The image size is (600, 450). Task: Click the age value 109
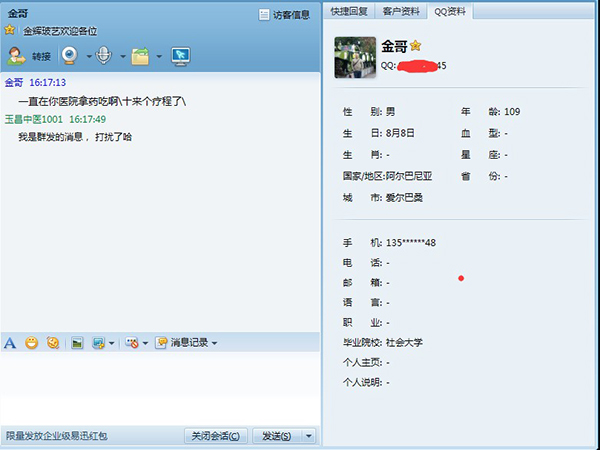[x=512, y=111]
